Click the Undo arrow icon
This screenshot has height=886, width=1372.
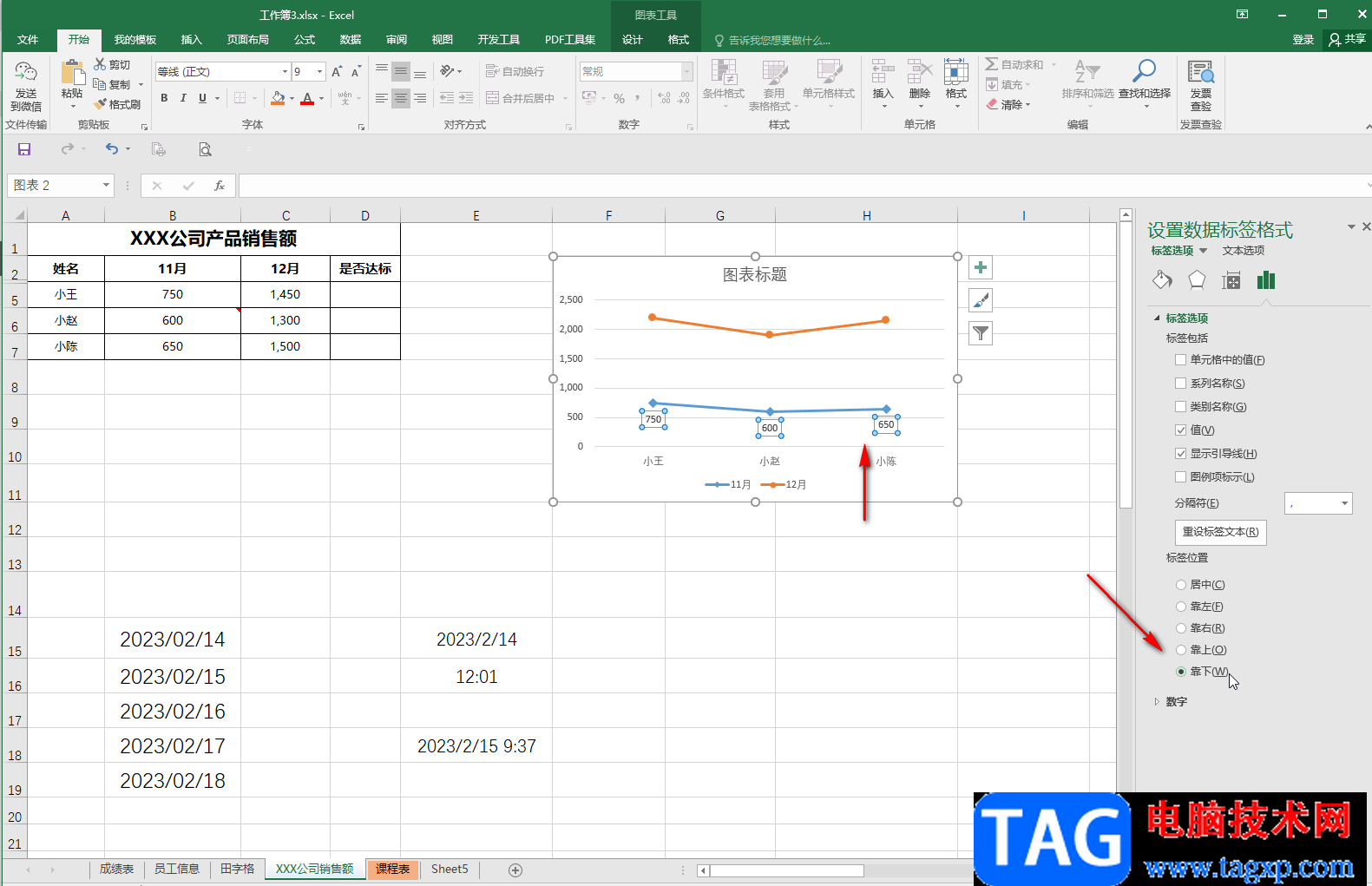point(111,149)
